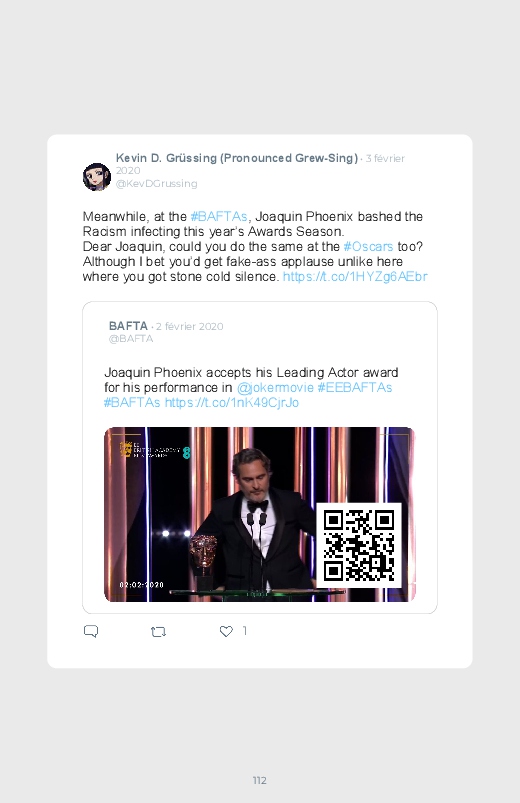The image size is (520, 803).
Task: Click the BAFTA account name in quoted tweet
Action: [128, 326]
